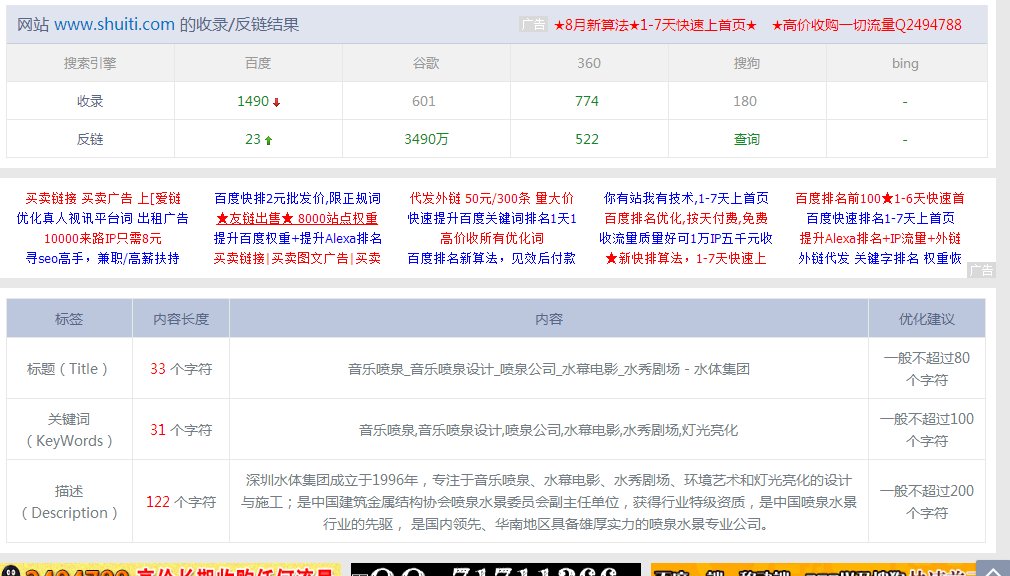
Task: Open the www.shuiti.com site link
Action: click(x=114, y=25)
